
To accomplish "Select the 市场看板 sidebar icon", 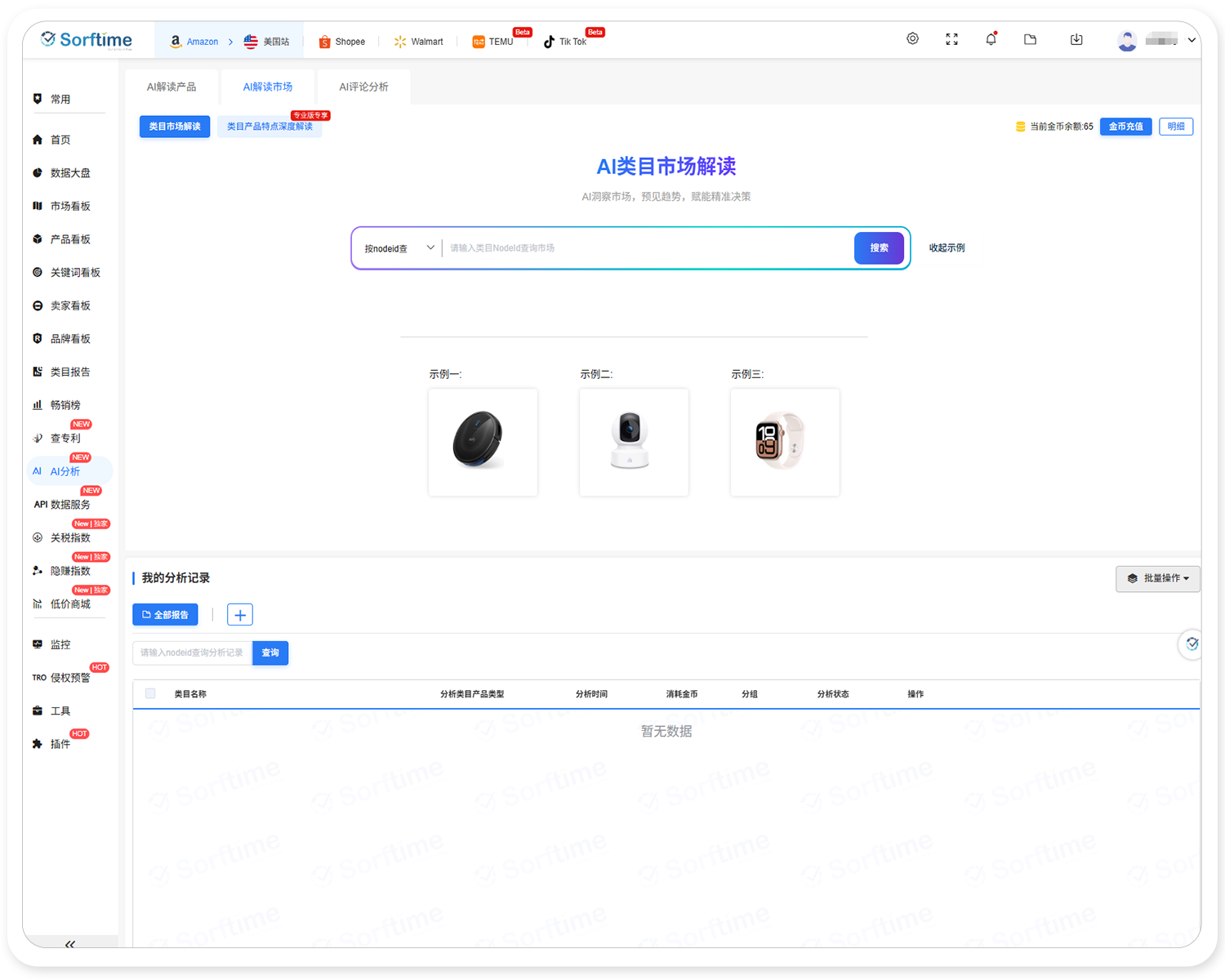I will pos(68,206).
